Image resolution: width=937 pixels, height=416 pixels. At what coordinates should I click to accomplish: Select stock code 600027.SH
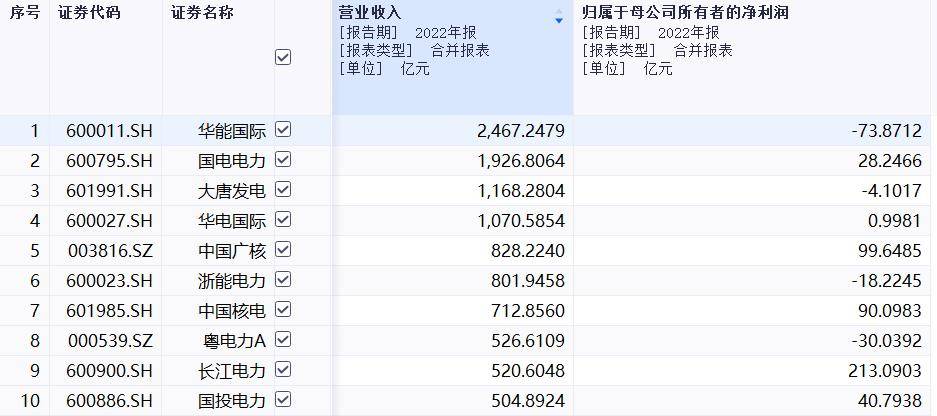[x=109, y=221]
